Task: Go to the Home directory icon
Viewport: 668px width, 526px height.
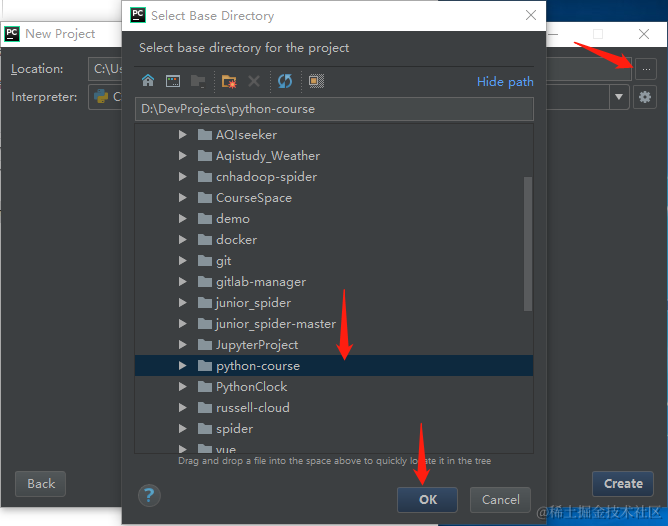Action: tap(148, 80)
